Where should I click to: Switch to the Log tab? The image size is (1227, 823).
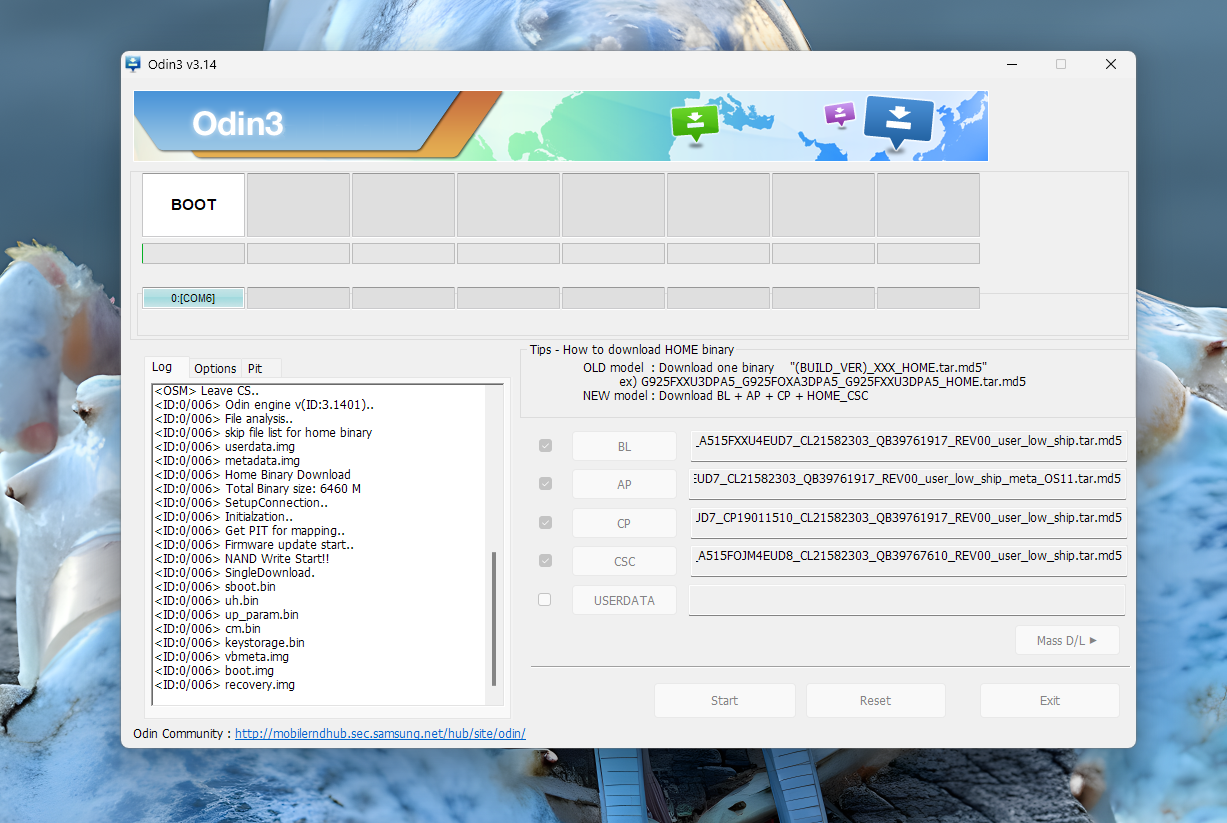click(162, 367)
